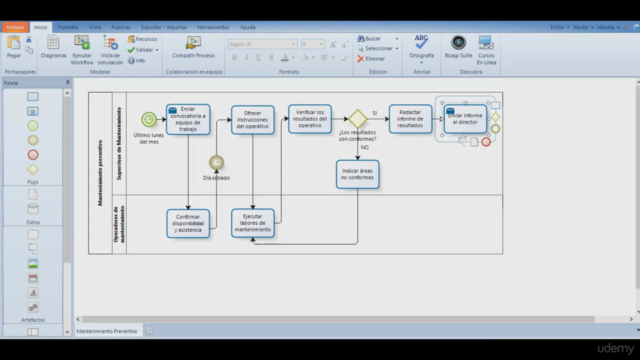Select Indicar áreas no conformes task
640x360 pixels.
pos(358,174)
